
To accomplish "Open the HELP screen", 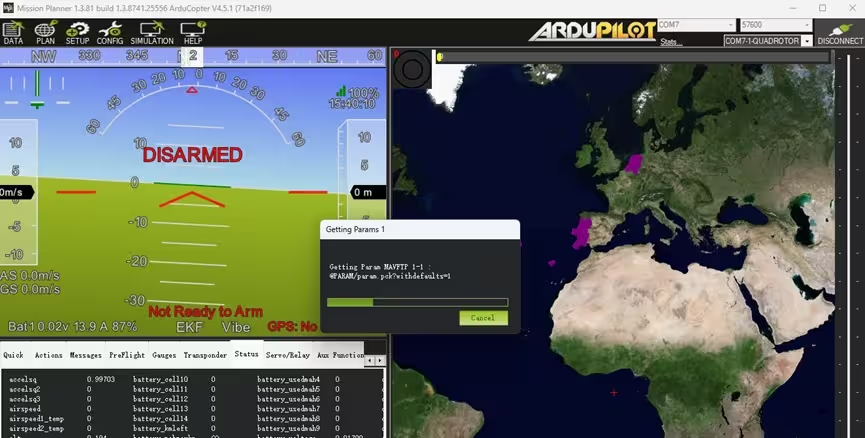I will tap(193, 33).
